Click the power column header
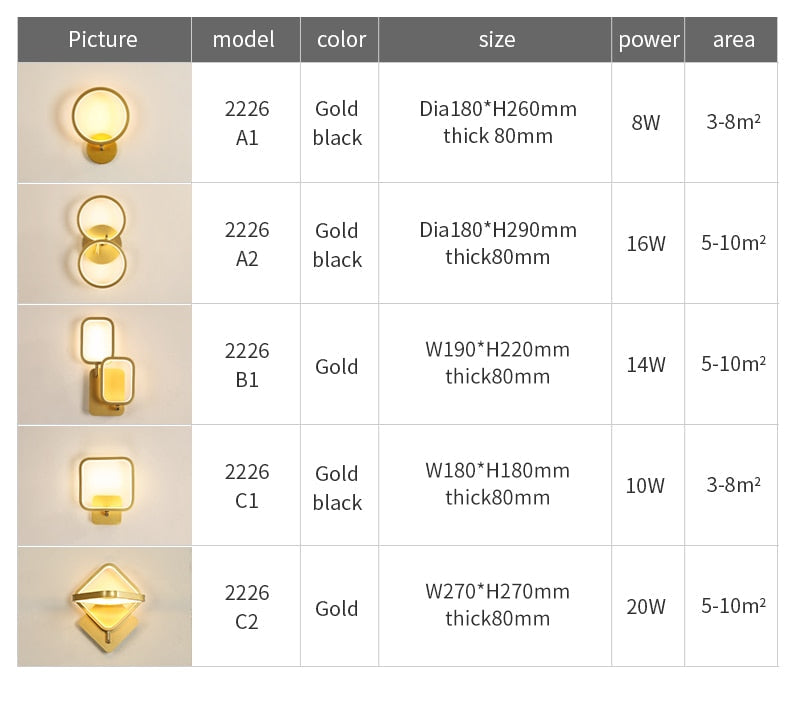790x717 pixels. coord(648,39)
